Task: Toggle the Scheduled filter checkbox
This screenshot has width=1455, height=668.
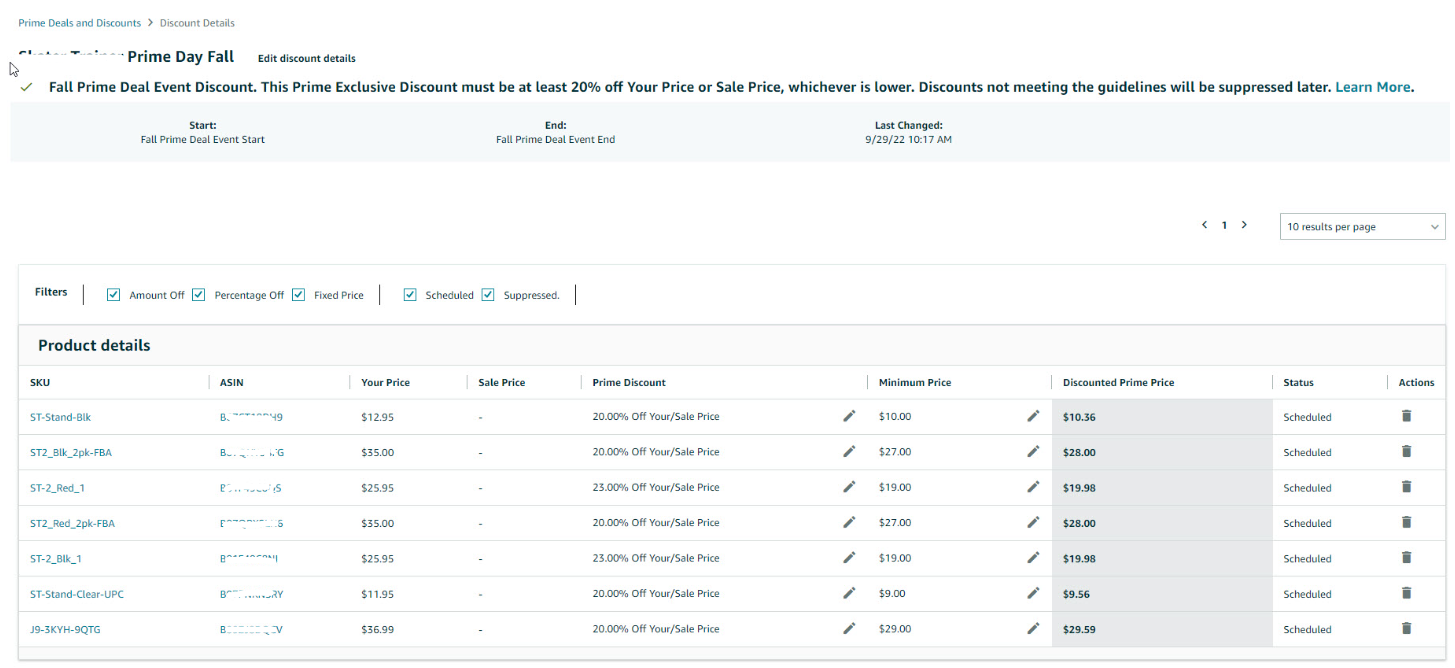Action: [410, 295]
